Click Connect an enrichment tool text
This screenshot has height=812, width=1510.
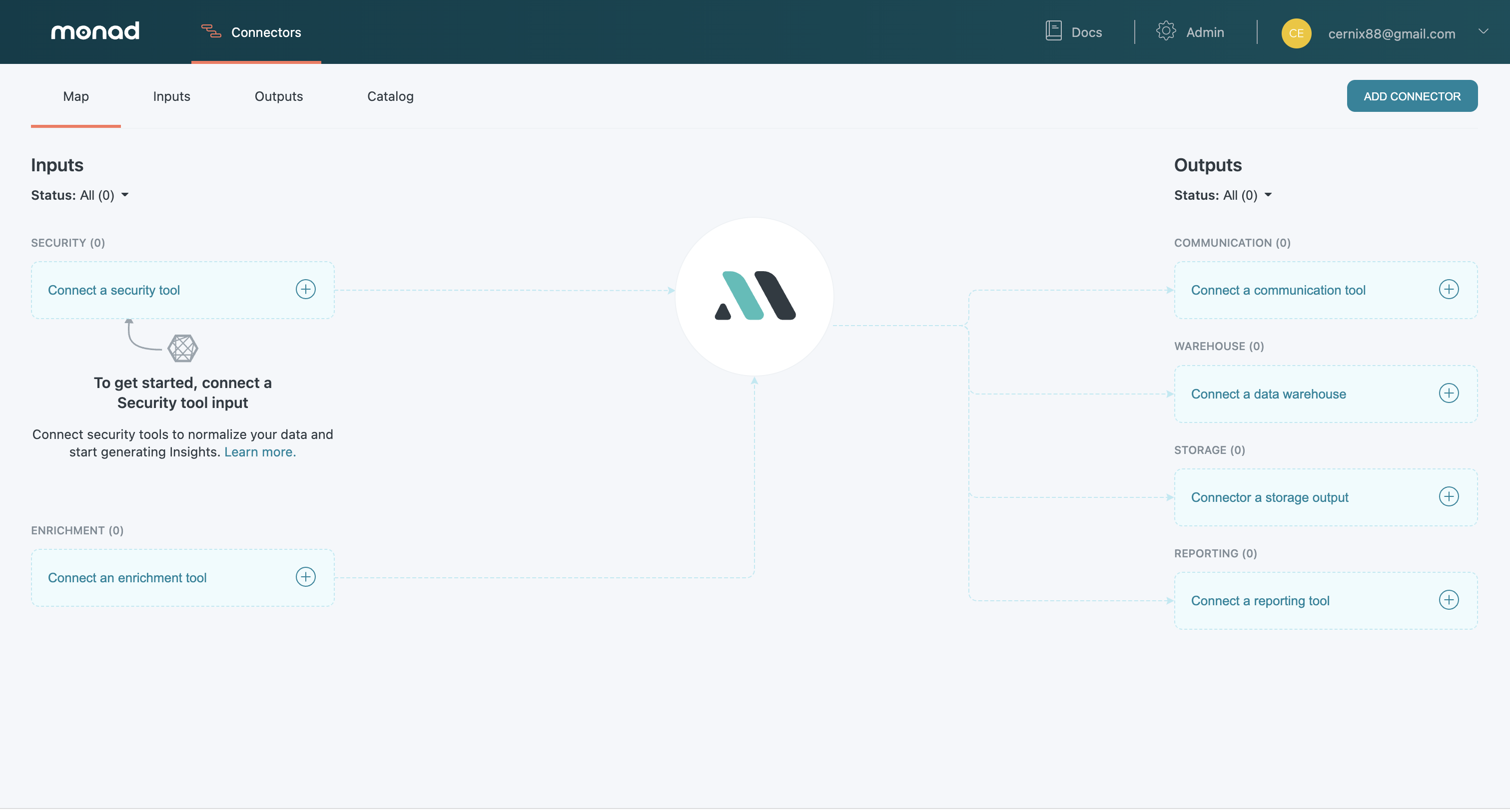[127, 578]
